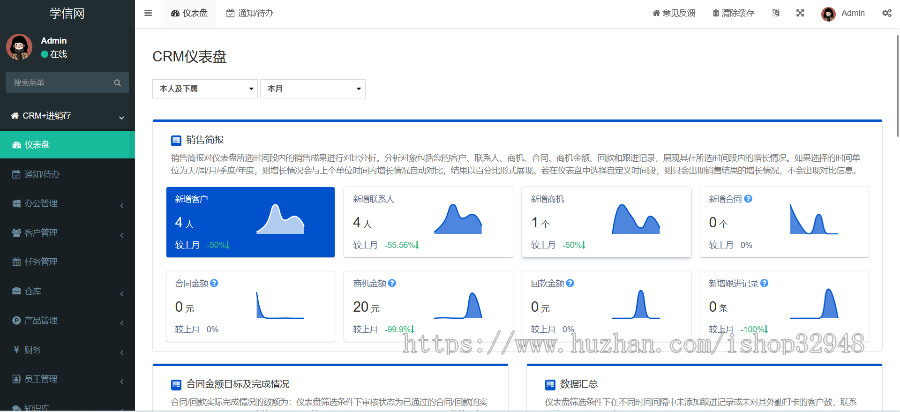This screenshot has height=412, width=900.
Task: Open 通知/待办 in the sidebar
Action: coord(67,174)
